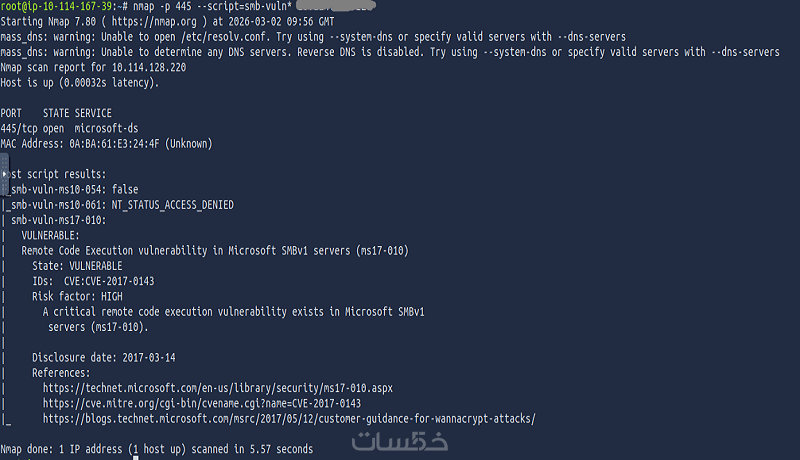This screenshot has width=800, height=460.
Task: Click the smb-vuln-ms10-054: false result
Action: (74, 190)
